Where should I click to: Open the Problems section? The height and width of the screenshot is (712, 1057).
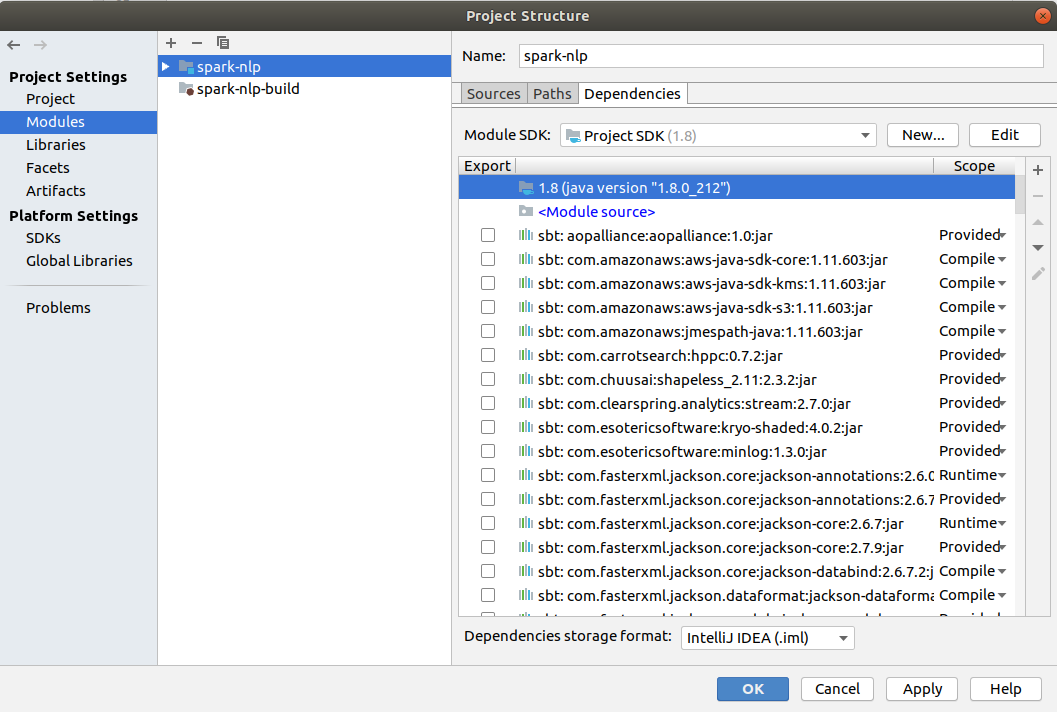click(x=58, y=308)
